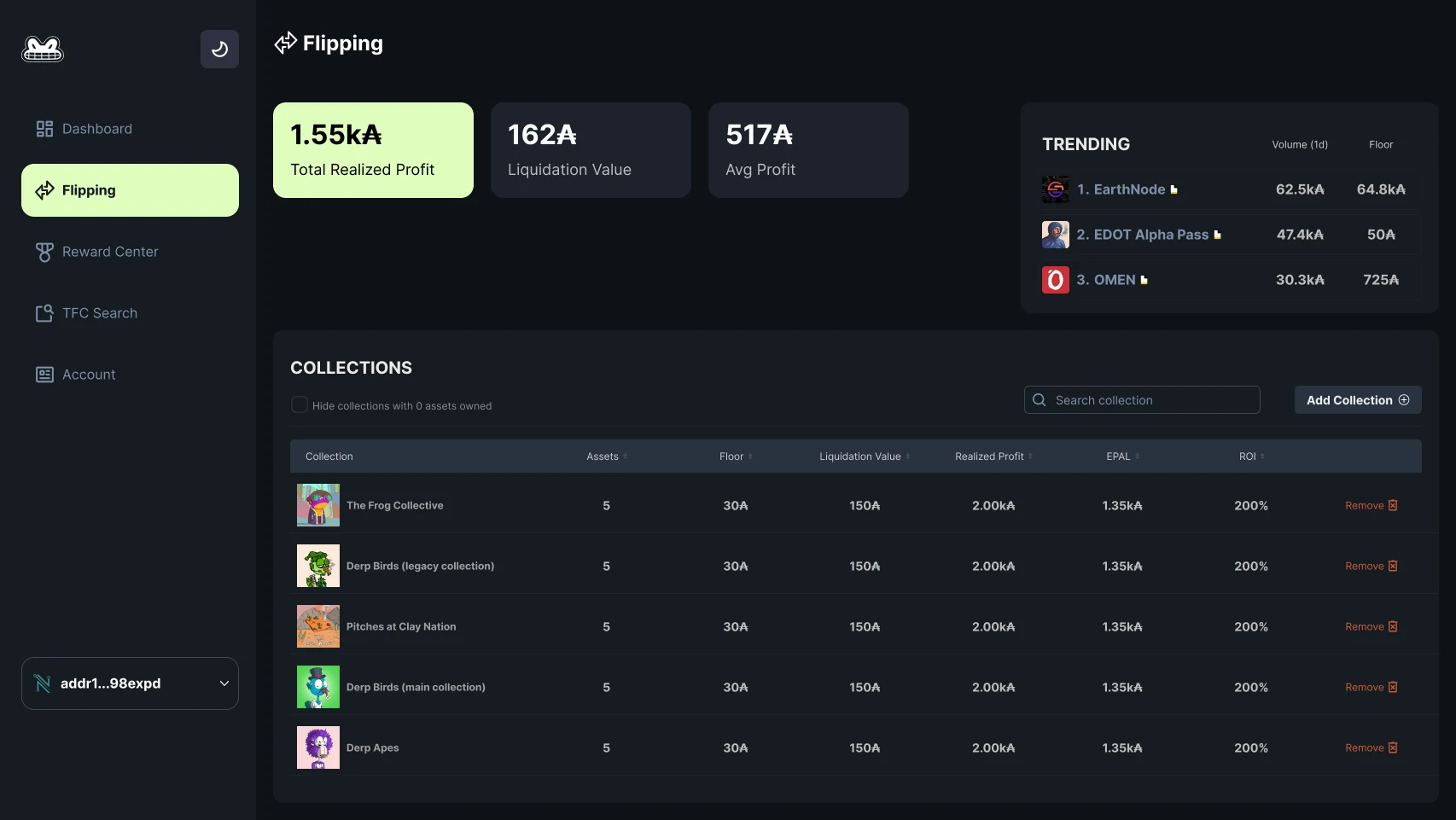Focus the Search collection field
The width and height of the screenshot is (1456, 820).
click(1142, 400)
